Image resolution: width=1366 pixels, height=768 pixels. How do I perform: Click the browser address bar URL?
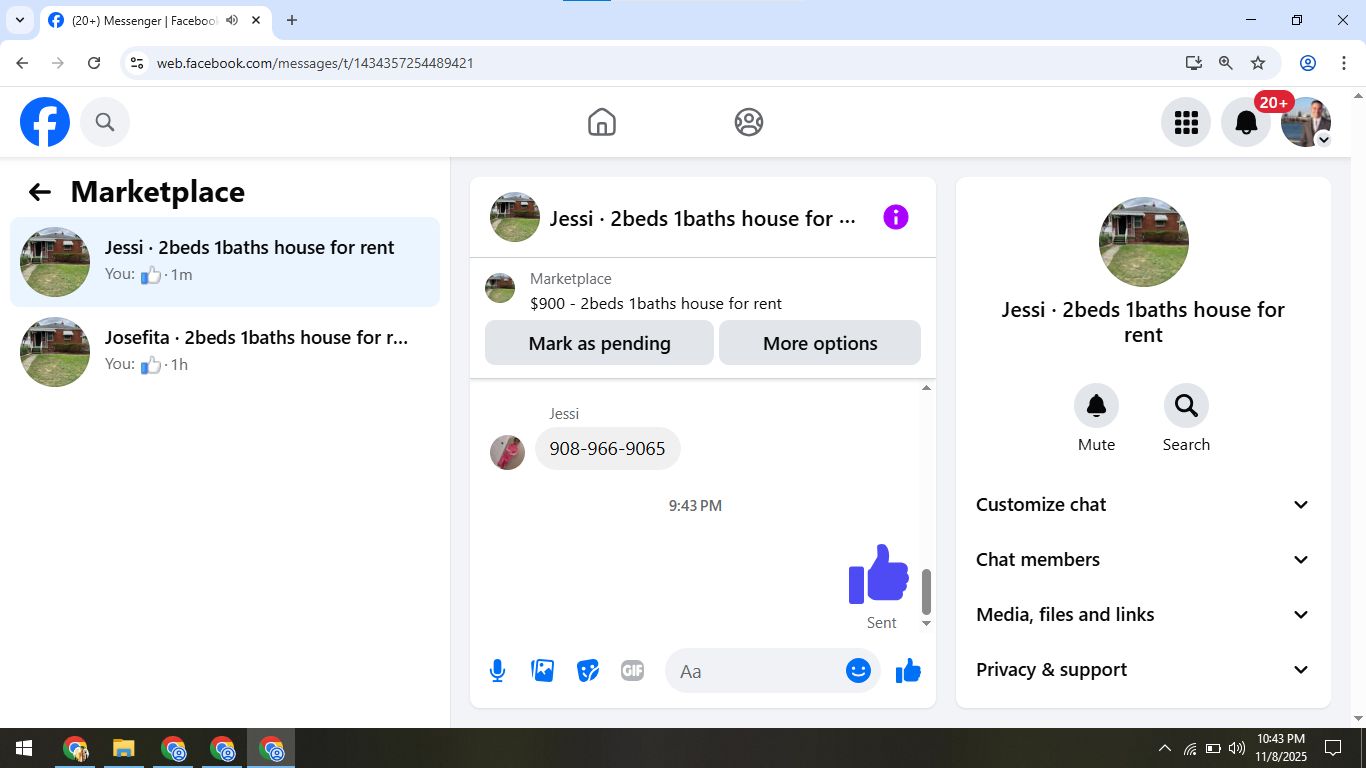pyautogui.click(x=315, y=63)
